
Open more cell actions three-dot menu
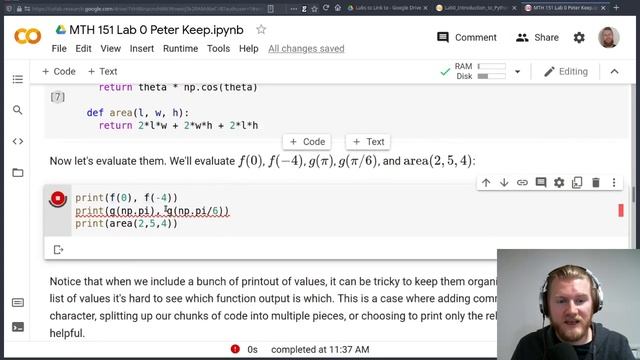(614, 182)
